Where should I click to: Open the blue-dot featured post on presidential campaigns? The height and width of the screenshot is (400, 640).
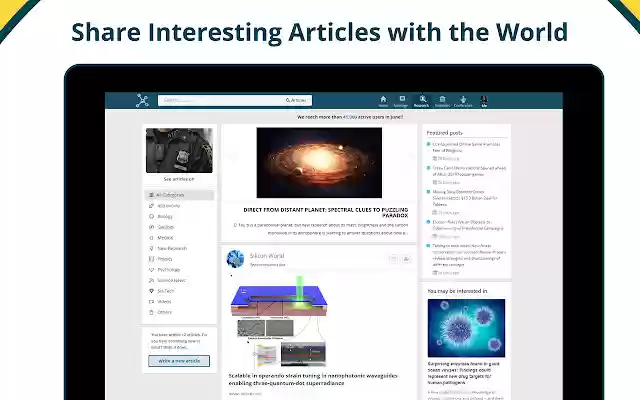click(x=468, y=225)
